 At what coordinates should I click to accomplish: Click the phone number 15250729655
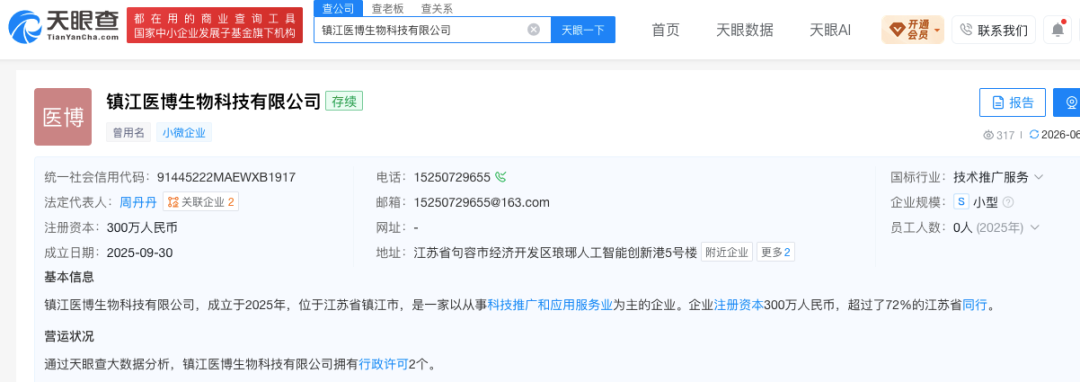[x=452, y=178]
